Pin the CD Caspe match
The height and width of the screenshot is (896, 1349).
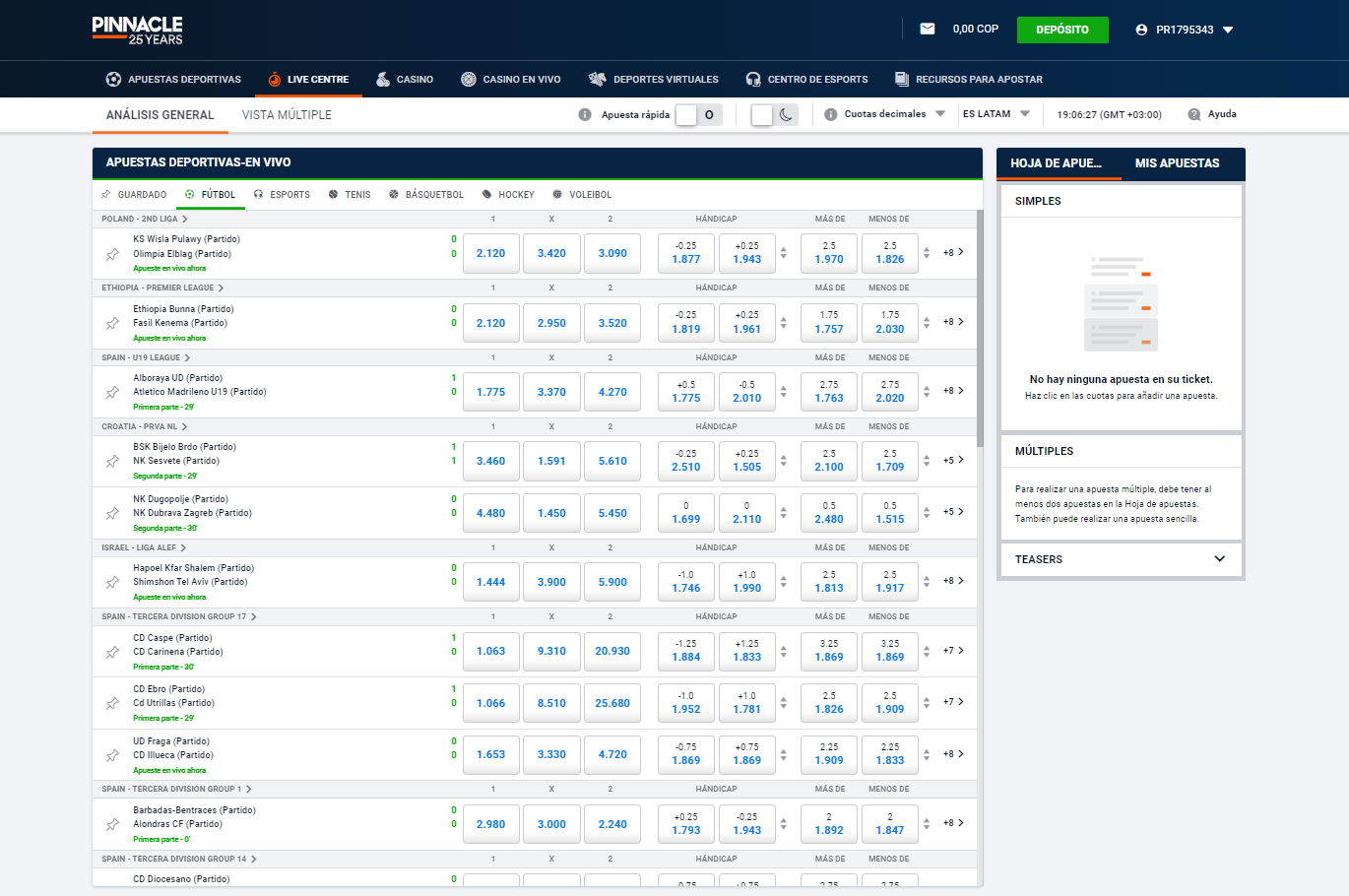click(x=112, y=652)
